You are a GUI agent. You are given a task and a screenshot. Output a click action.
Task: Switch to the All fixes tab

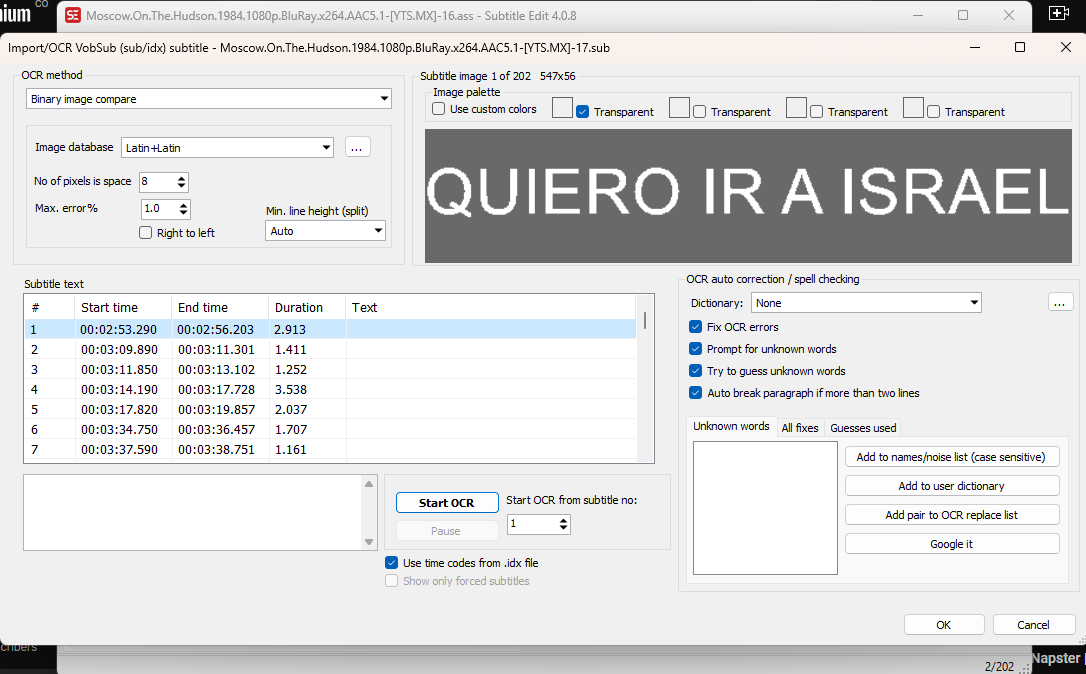[x=800, y=428]
